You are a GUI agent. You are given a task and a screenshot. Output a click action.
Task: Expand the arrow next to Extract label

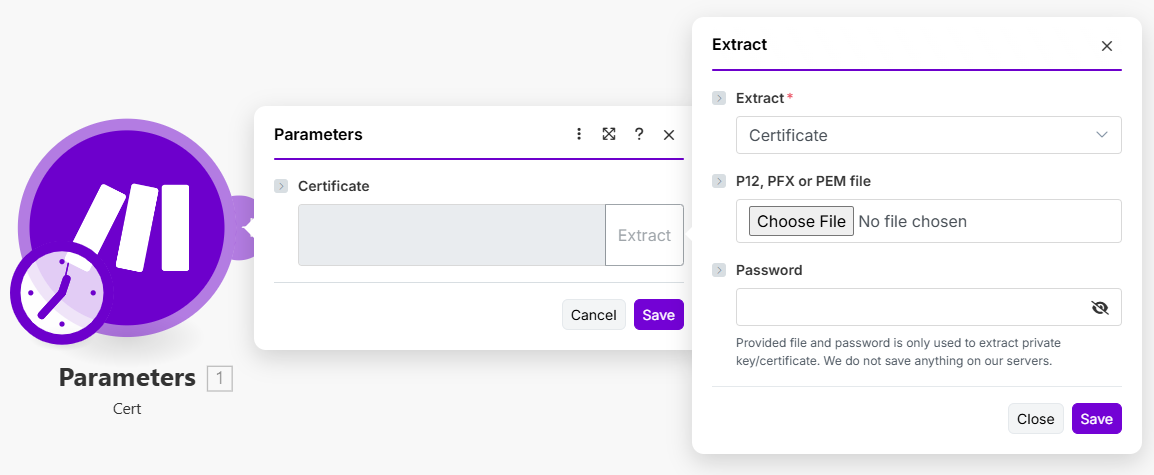click(x=719, y=98)
